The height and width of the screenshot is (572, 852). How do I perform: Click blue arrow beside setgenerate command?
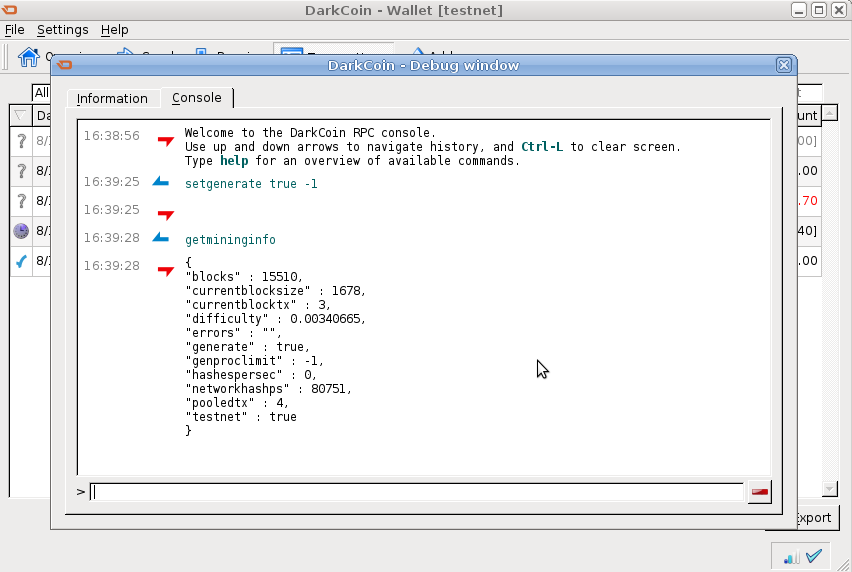click(x=161, y=181)
